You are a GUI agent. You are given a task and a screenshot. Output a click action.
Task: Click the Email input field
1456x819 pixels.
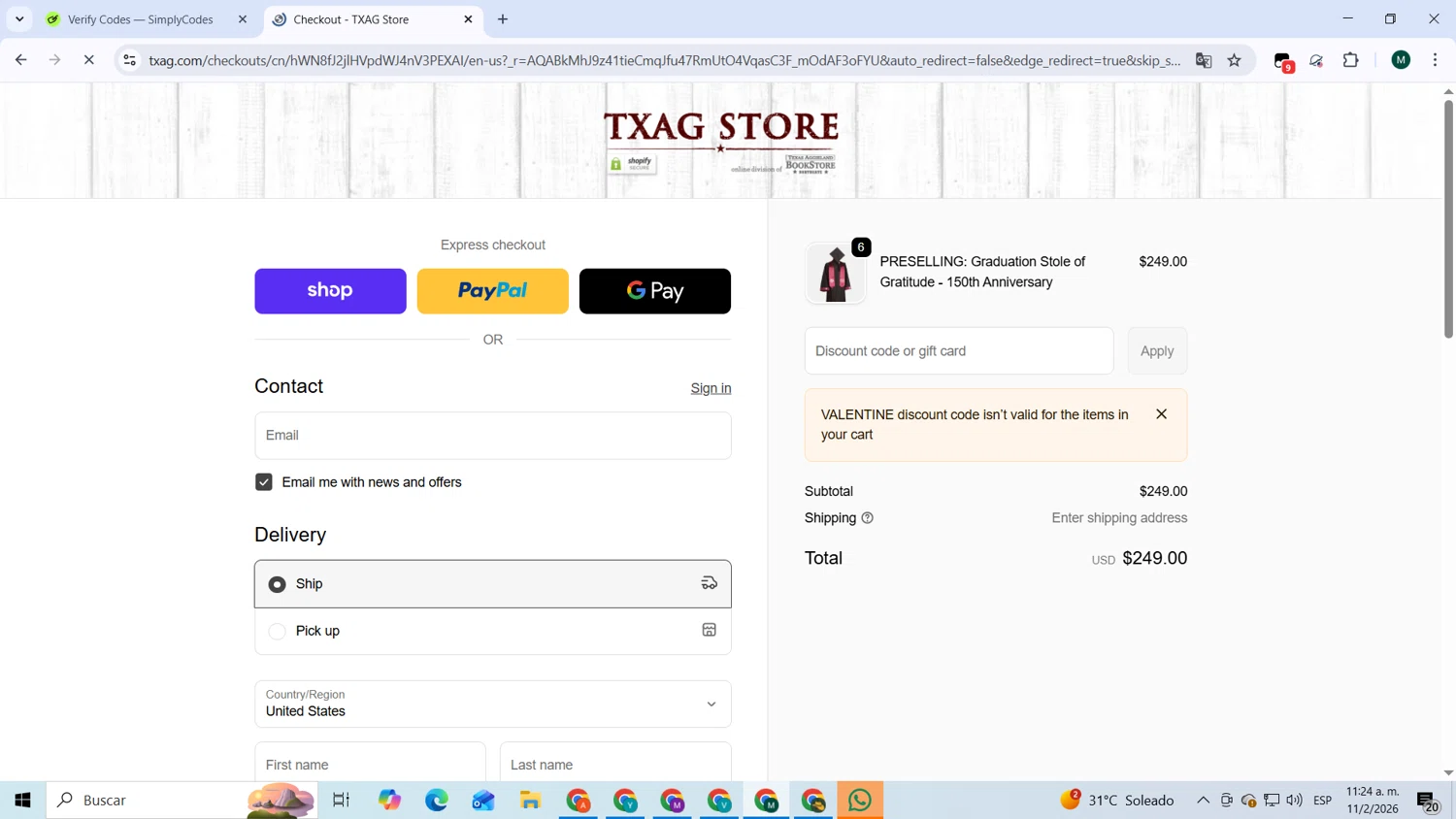tap(493, 436)
